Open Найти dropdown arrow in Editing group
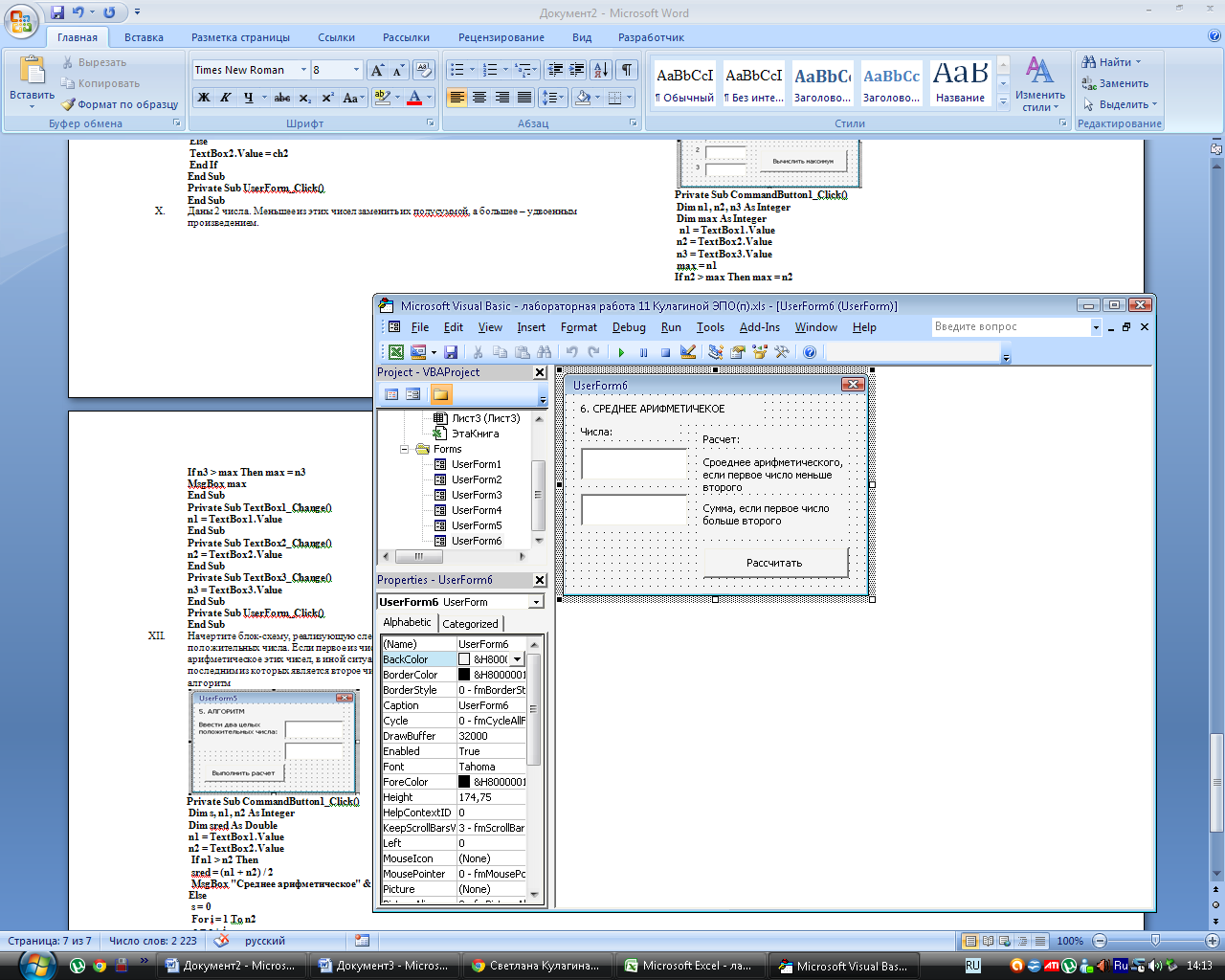1225x980 pixels. [1138, 62]
